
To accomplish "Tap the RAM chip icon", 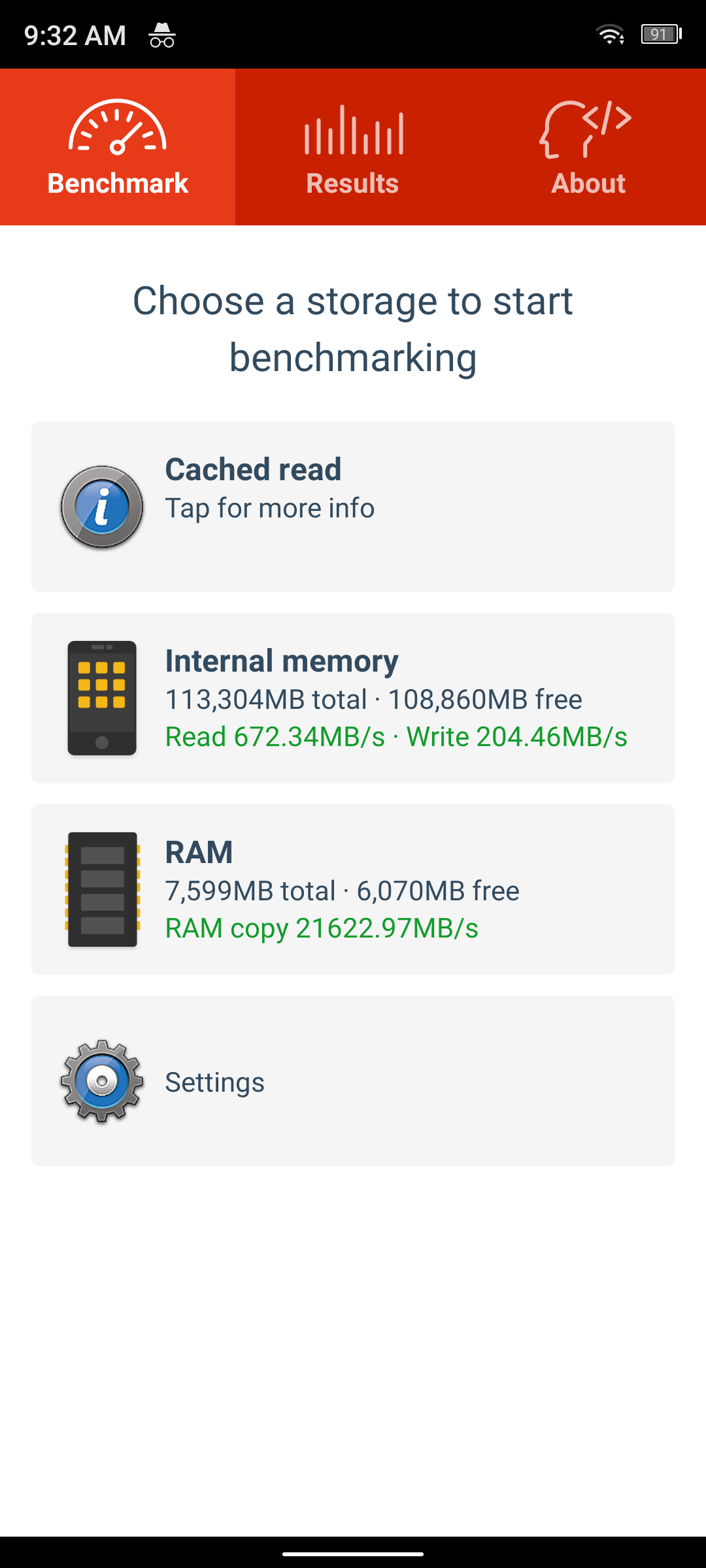I will pos(102,889).
